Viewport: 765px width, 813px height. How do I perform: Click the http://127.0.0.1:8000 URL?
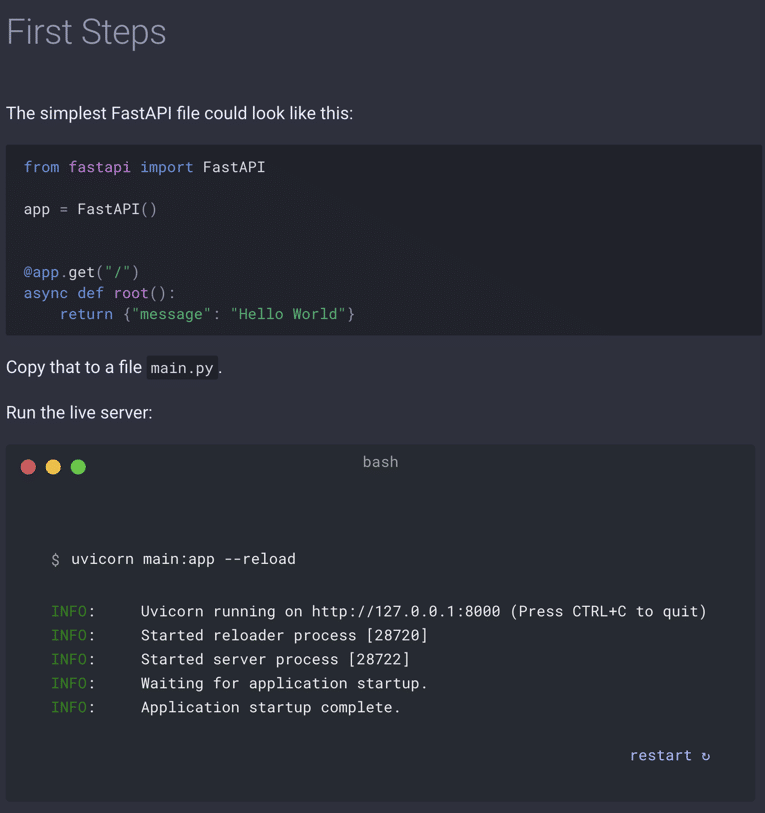tap(406, 611)
